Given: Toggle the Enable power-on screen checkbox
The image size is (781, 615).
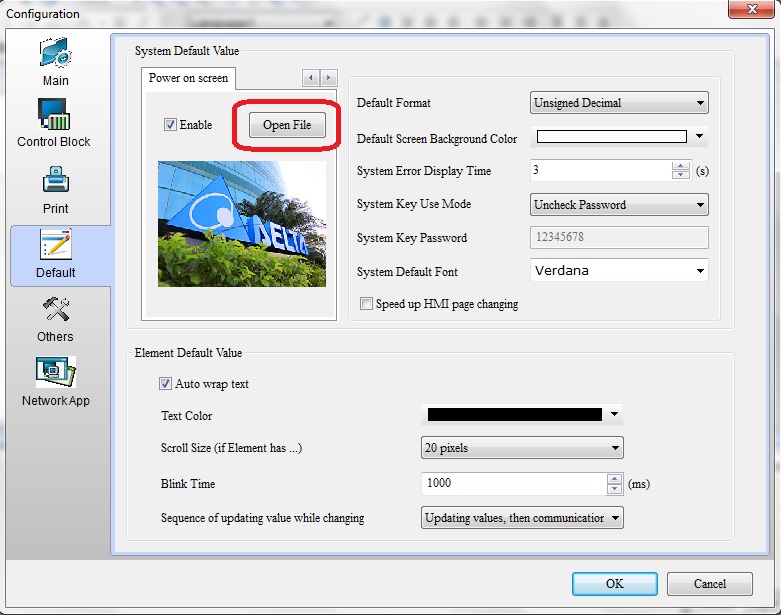Looking at the screenshot, I should click(x=170, y=125).
